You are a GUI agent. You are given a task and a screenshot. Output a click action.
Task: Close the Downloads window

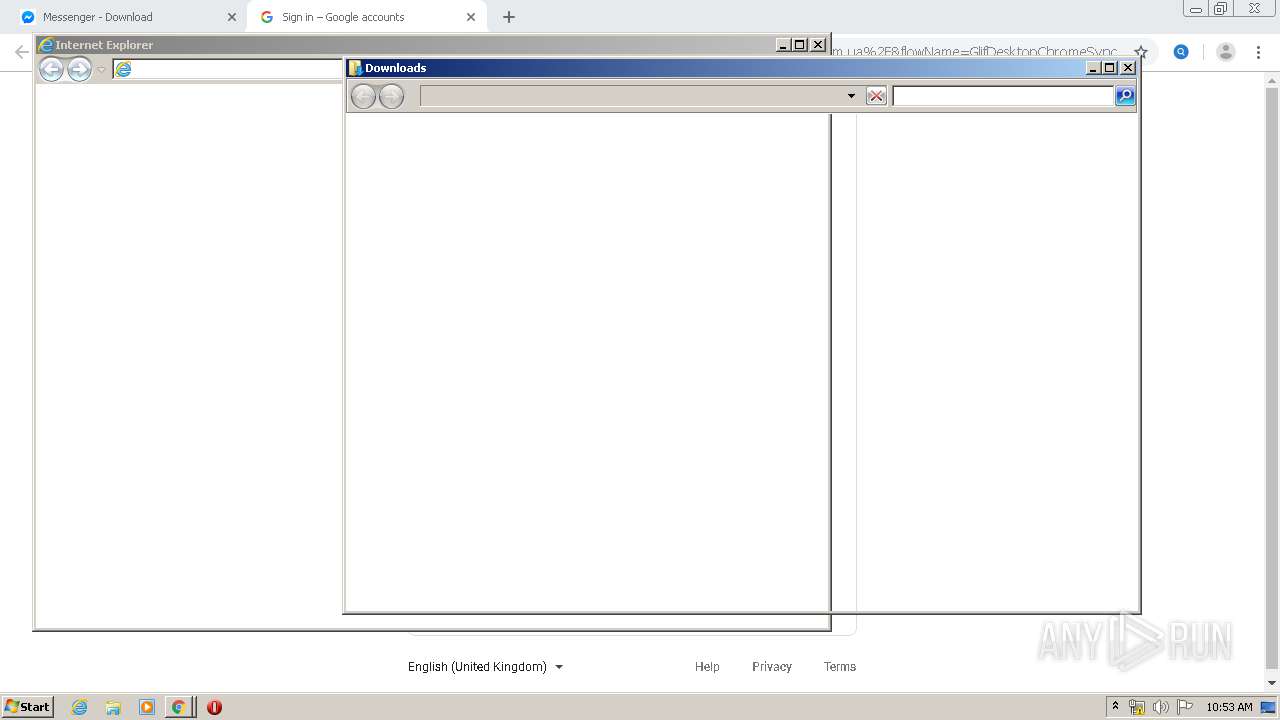pyautogui.click(x=1128, y=68)
